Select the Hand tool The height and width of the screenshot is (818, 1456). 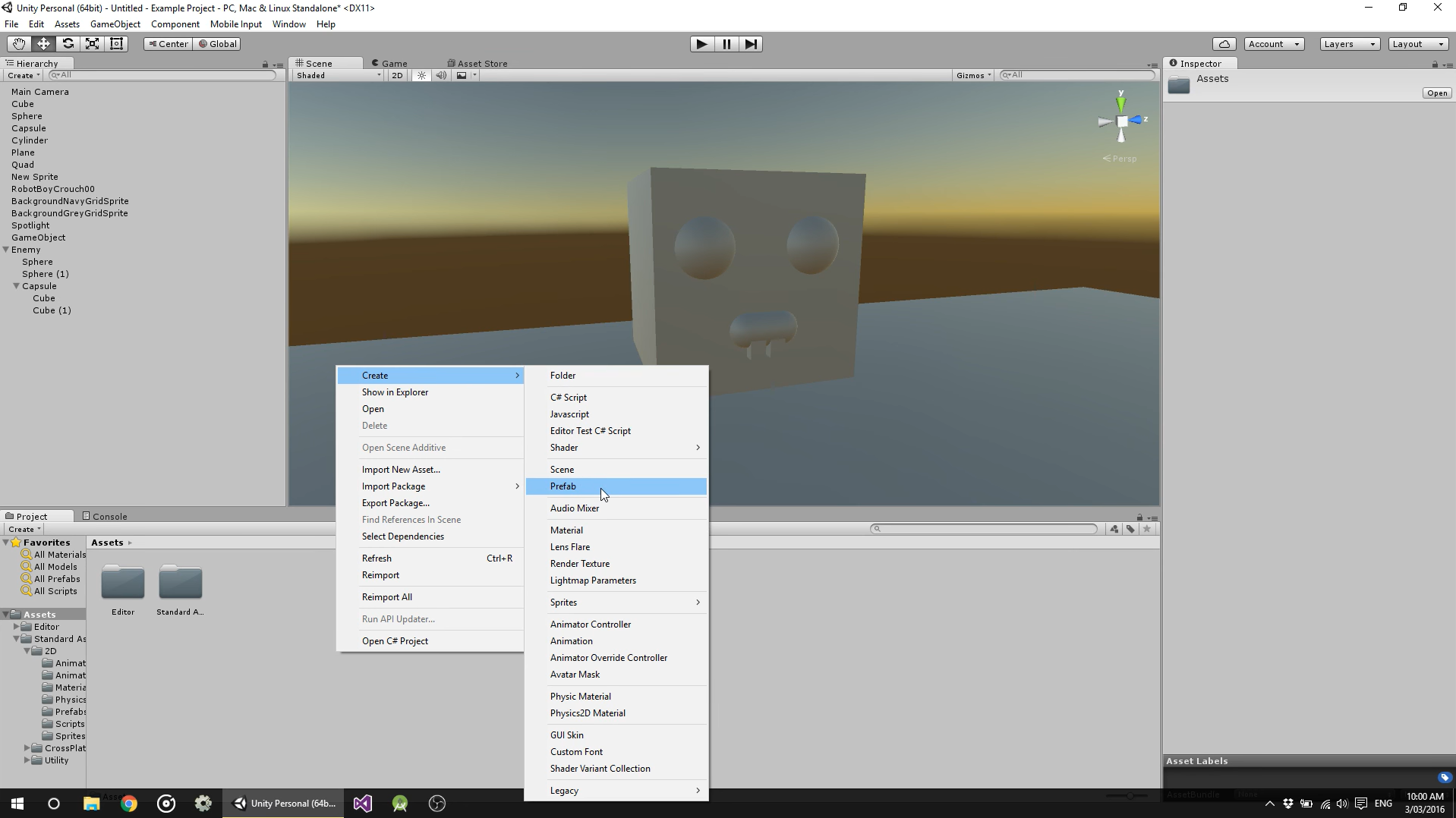[18, 44]
